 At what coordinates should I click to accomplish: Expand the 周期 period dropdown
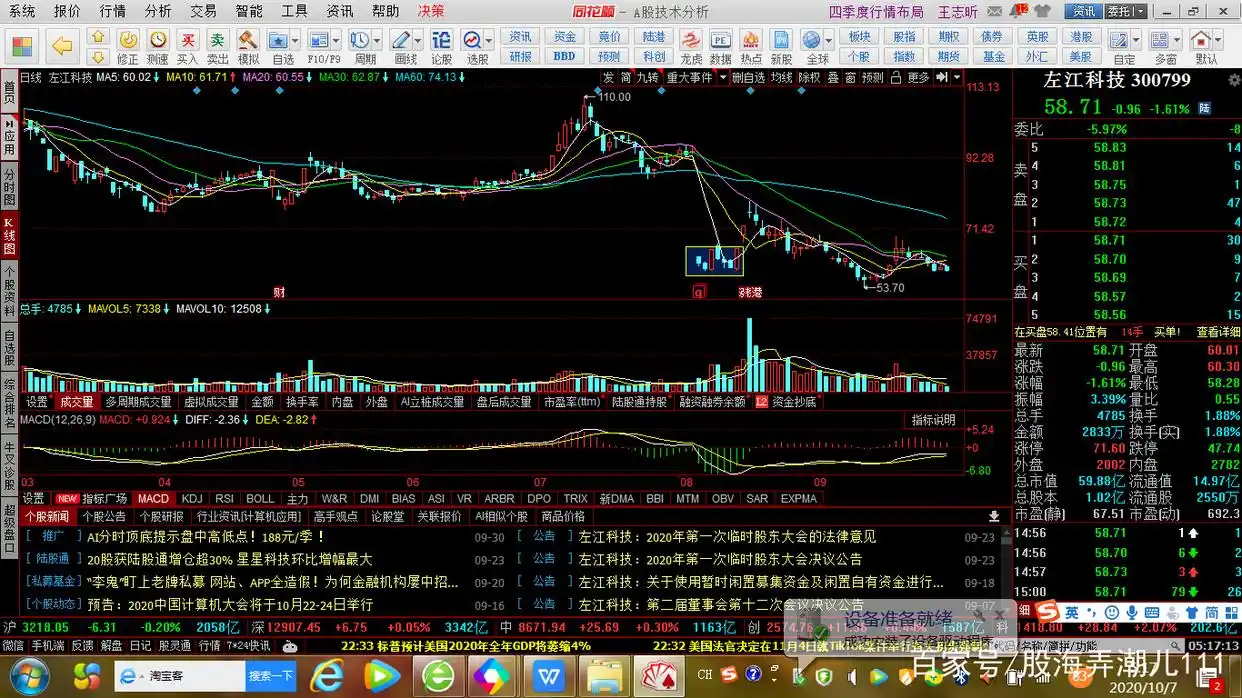pos(376,40)
